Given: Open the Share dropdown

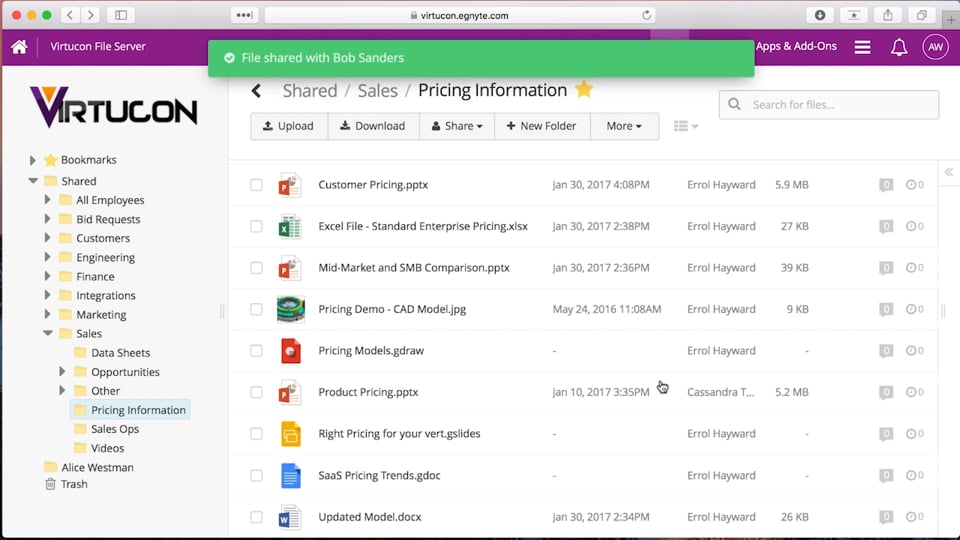Looking at the screenshot, I should pos(456,126).
